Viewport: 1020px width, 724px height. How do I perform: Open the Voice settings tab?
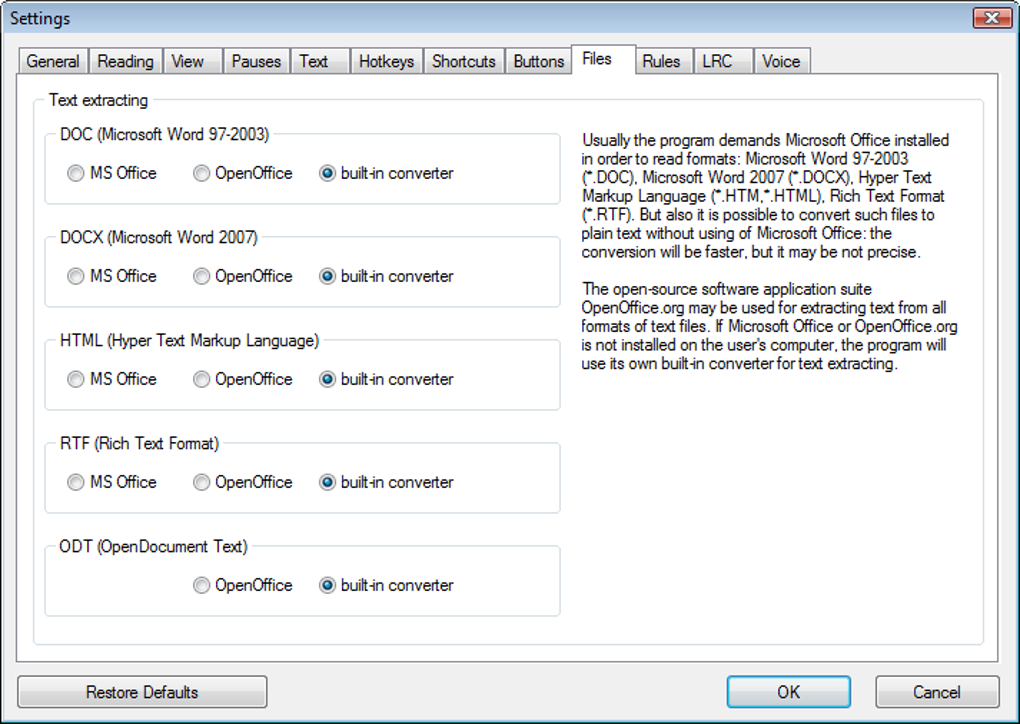tap(781, 61)
